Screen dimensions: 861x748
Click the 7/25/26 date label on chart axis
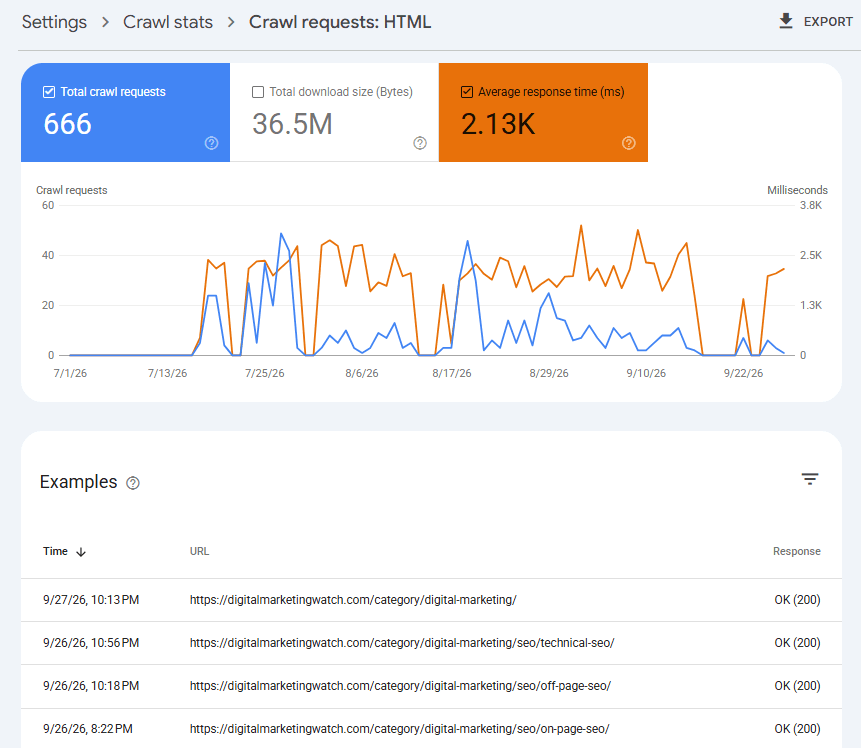(x=265, y=373)
